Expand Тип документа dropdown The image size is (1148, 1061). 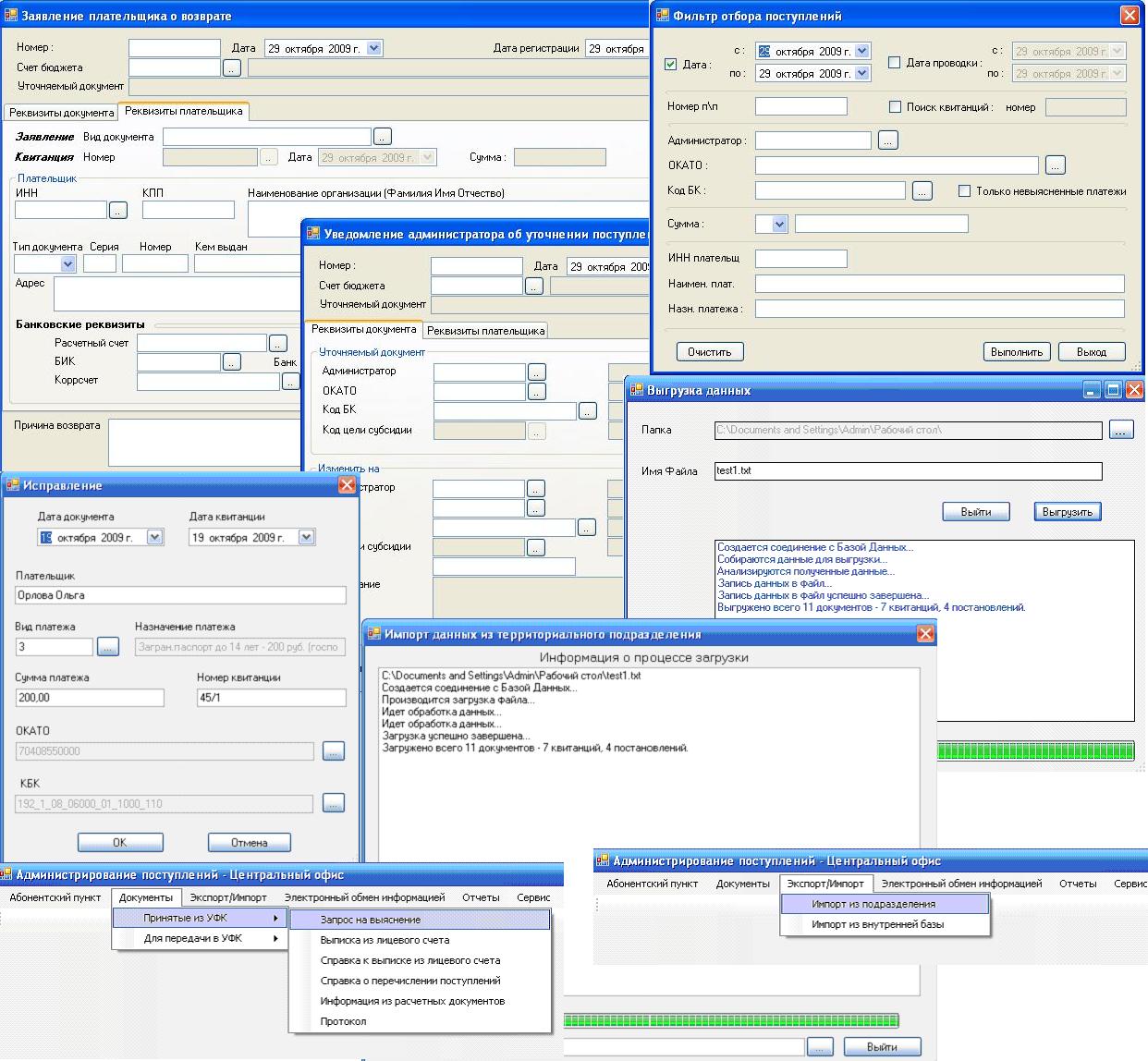67,264
